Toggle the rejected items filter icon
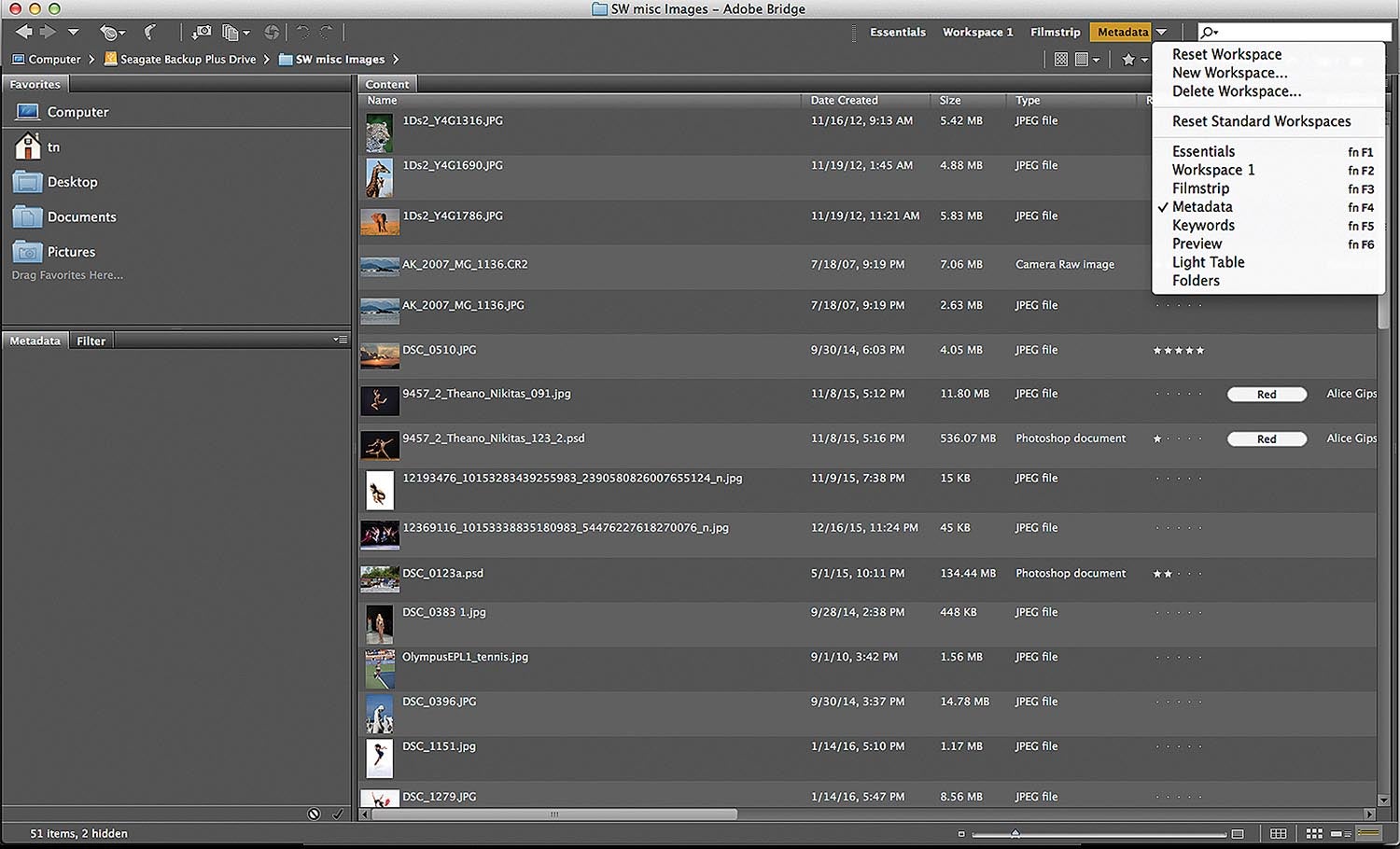 (315, 813)
